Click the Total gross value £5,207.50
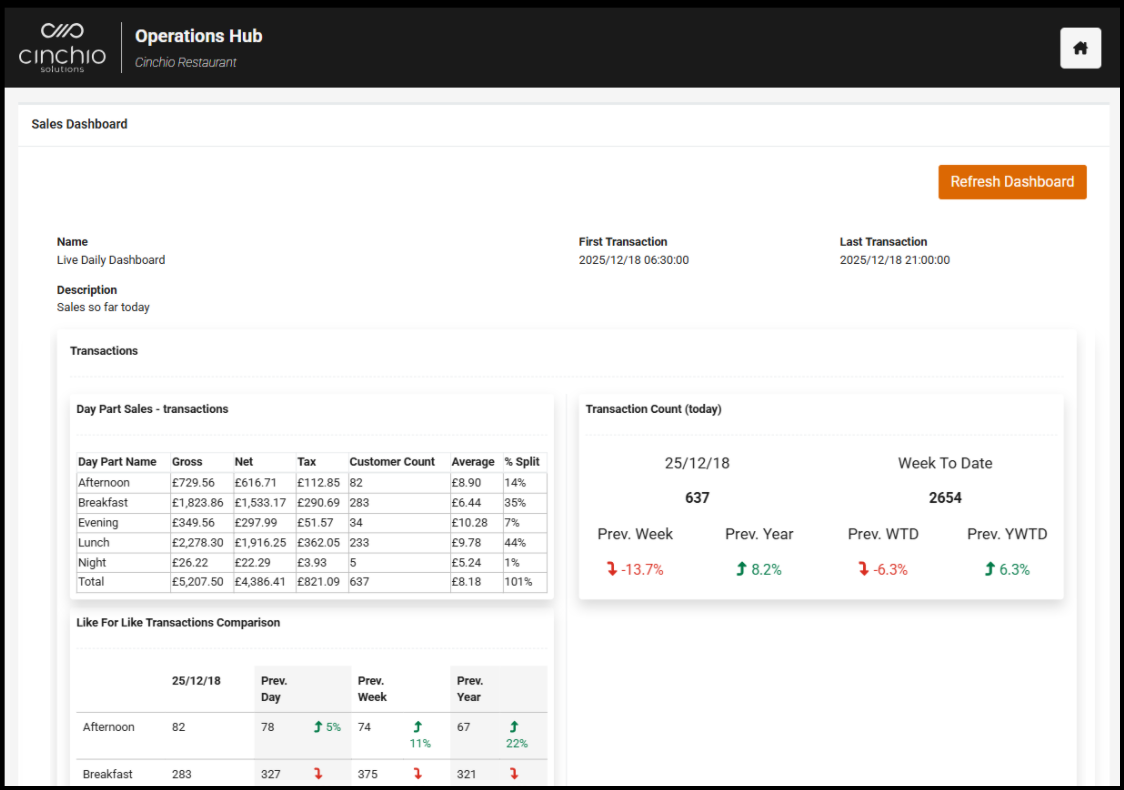This screenshot has height=790, width=1124. point(197,582)
